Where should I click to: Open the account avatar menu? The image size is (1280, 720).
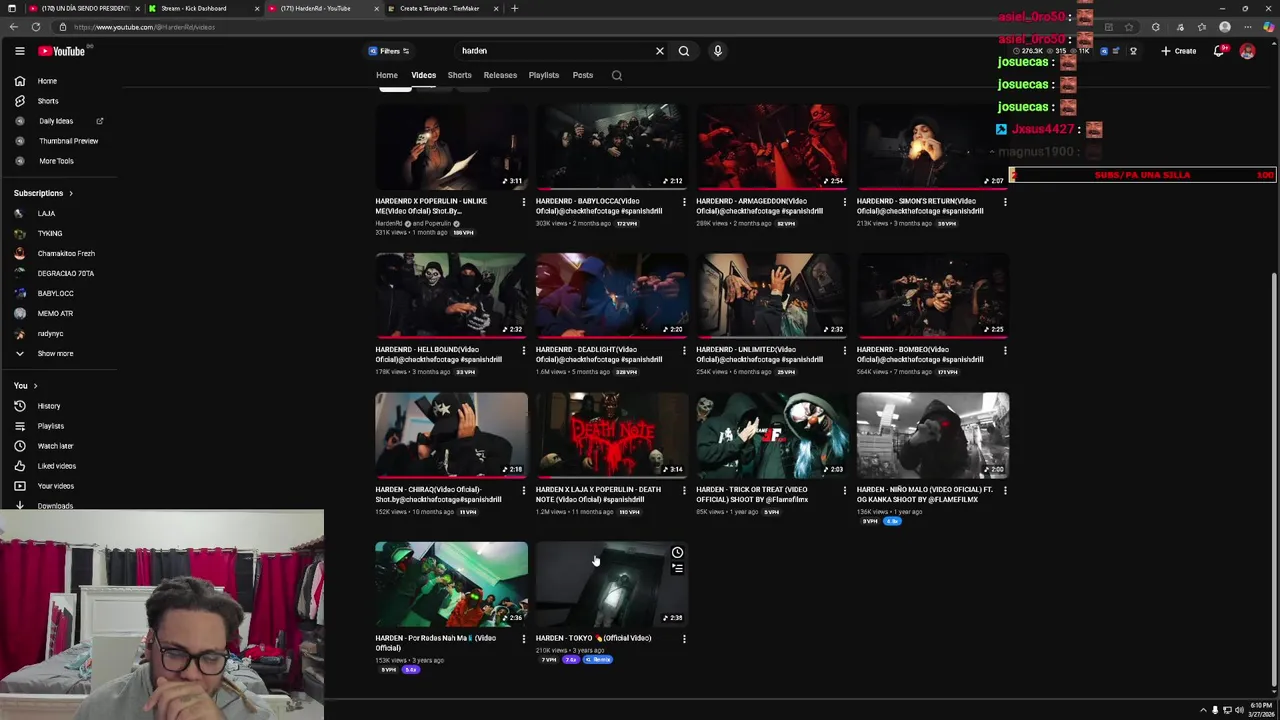click(1247, 51)
